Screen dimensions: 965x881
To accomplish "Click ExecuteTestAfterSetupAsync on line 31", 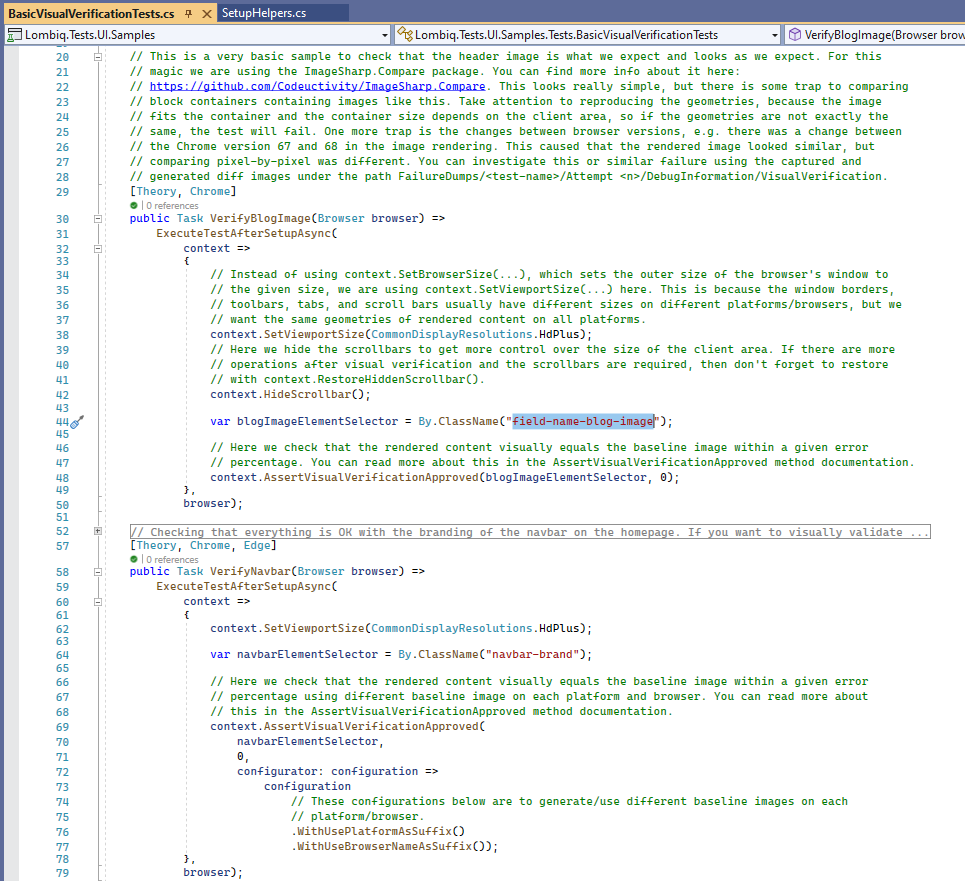I will point(244,234).
